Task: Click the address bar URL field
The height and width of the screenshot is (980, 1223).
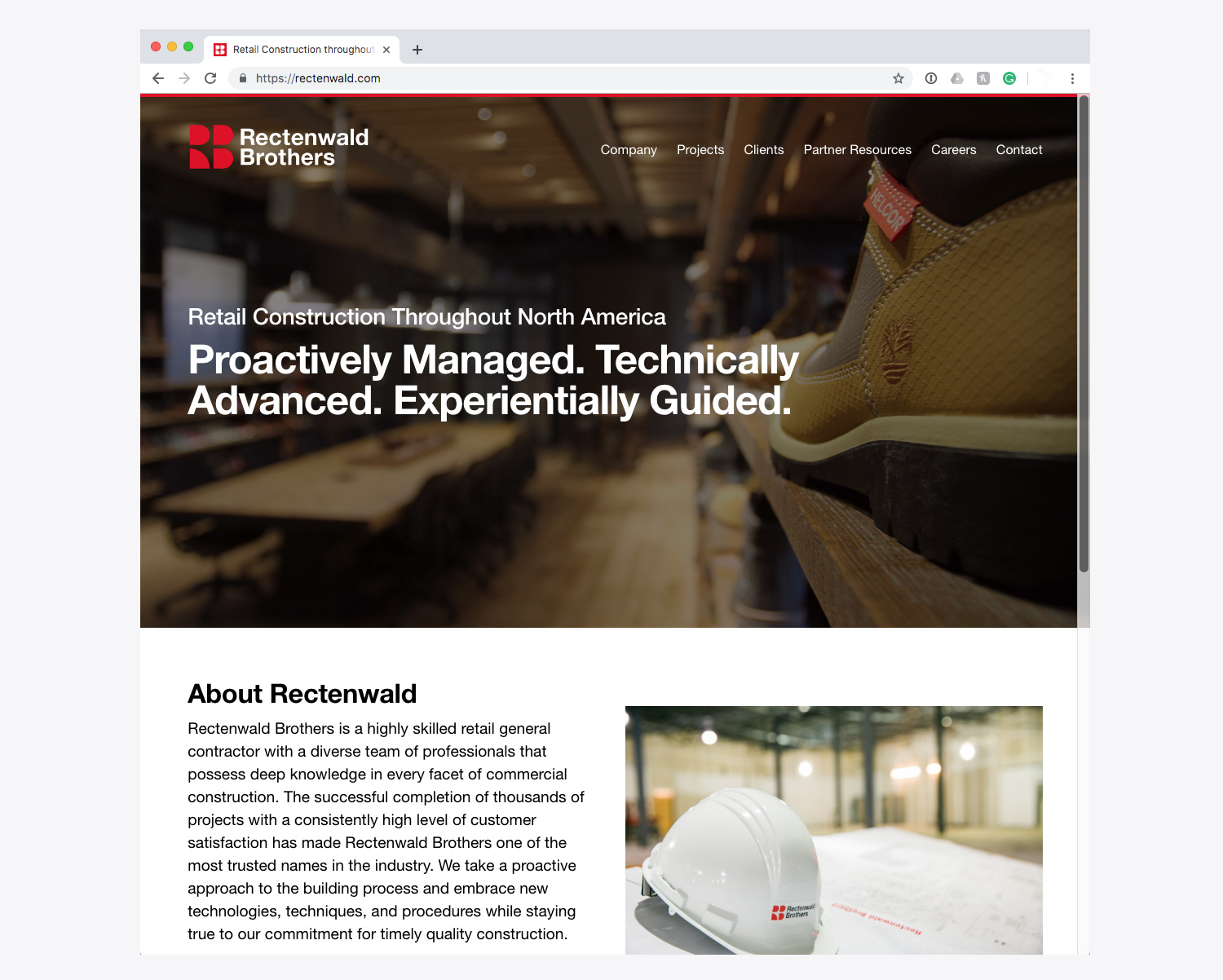Action: click(x=571, y=78)
